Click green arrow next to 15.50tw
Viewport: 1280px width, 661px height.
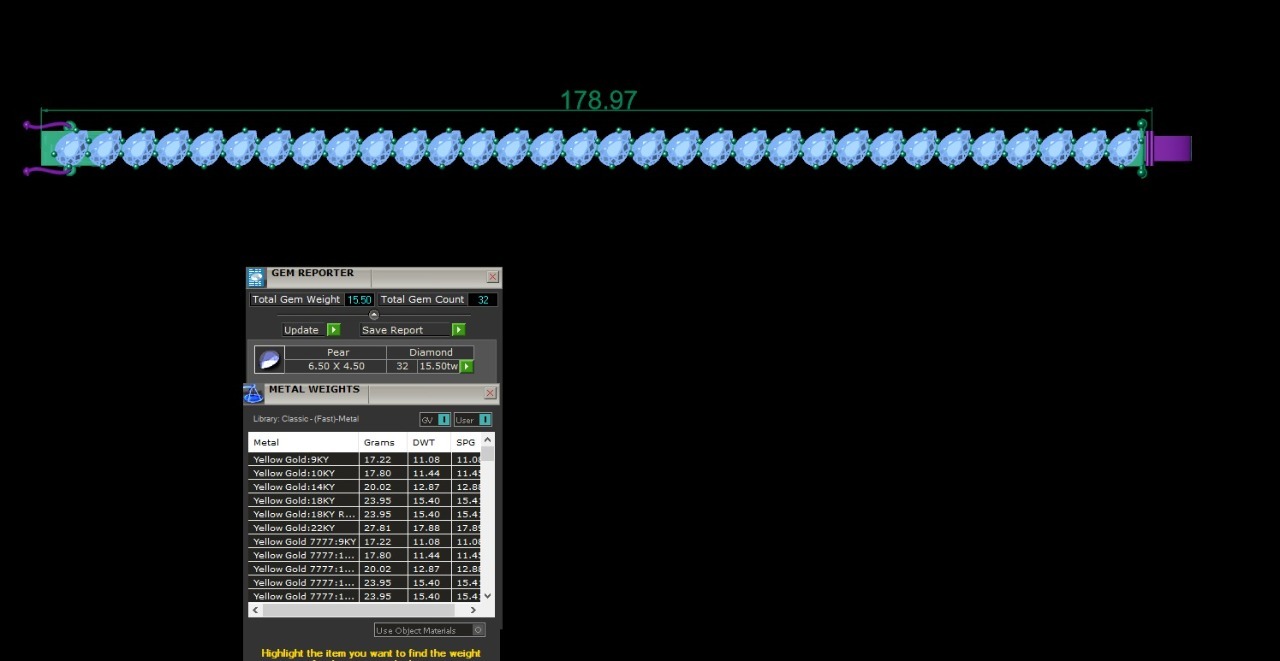pyautogui.click(x=466, y=367)
